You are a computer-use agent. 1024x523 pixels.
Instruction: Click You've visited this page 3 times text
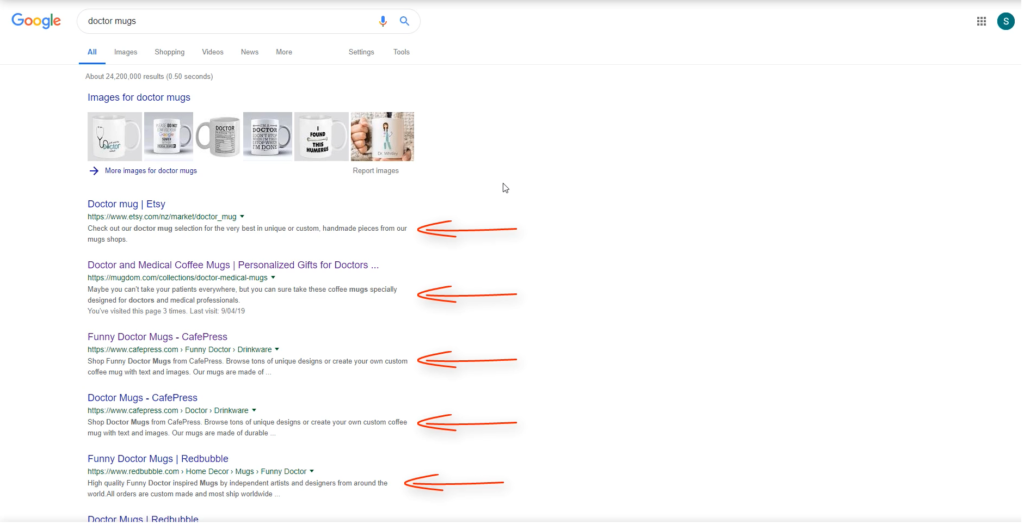tap(167, 311)
